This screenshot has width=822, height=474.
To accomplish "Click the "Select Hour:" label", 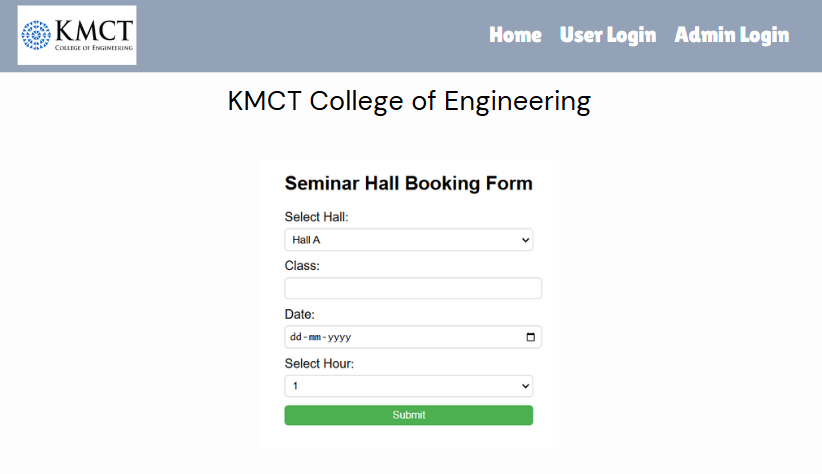I will [319, 363].
